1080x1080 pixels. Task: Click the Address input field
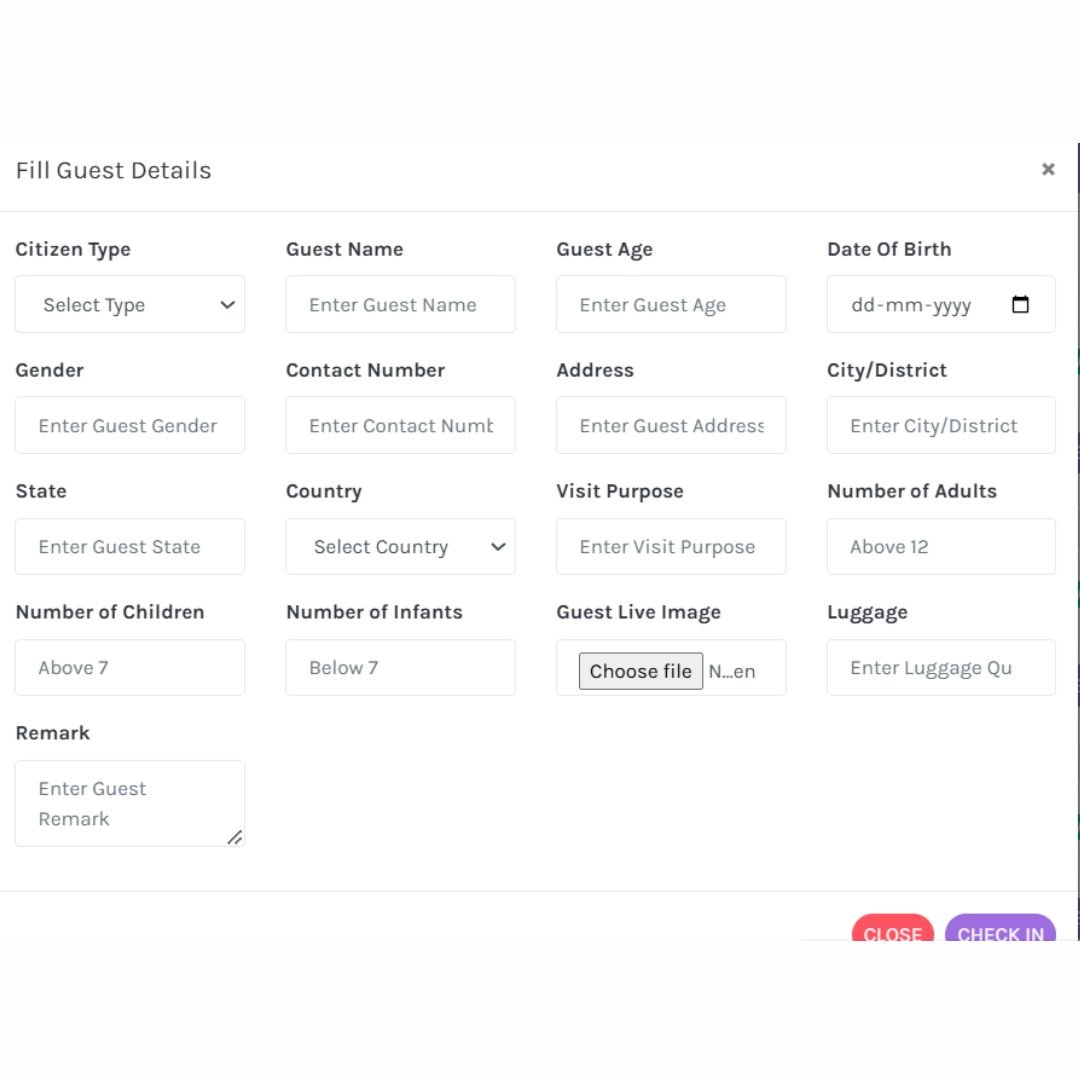coord(671,426)
